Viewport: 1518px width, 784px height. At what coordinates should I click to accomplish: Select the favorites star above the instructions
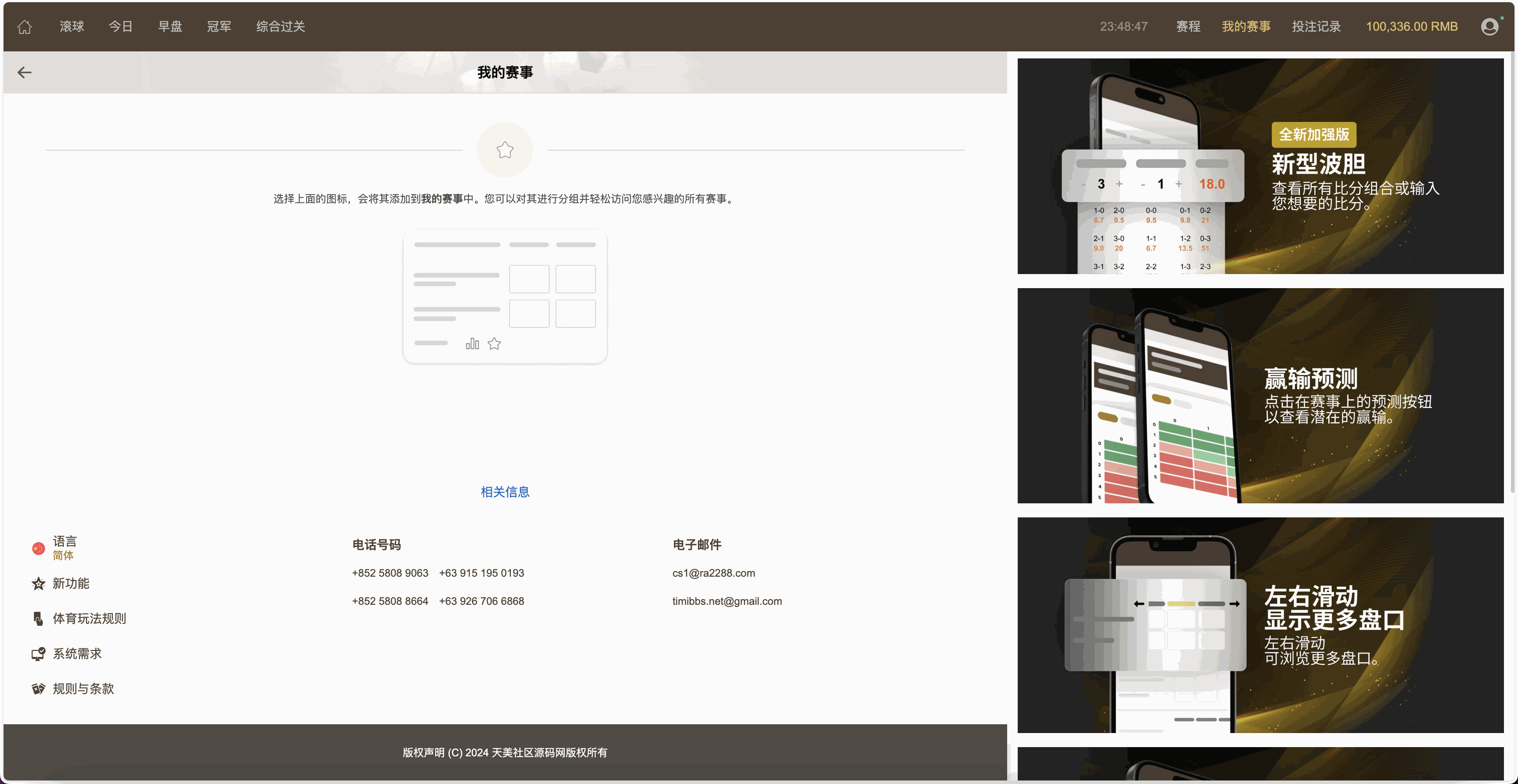(504, 150)
